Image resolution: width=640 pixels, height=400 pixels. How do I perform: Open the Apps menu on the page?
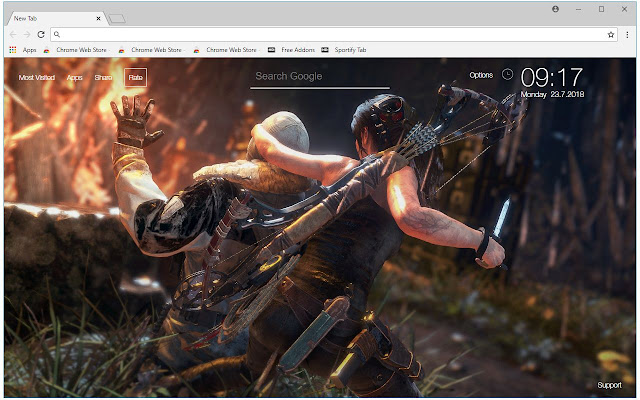tap(74, 77)
